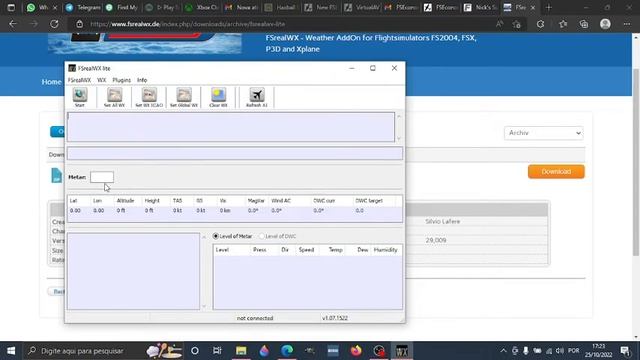Click into the Metar input field

click(x=102, y=177)
